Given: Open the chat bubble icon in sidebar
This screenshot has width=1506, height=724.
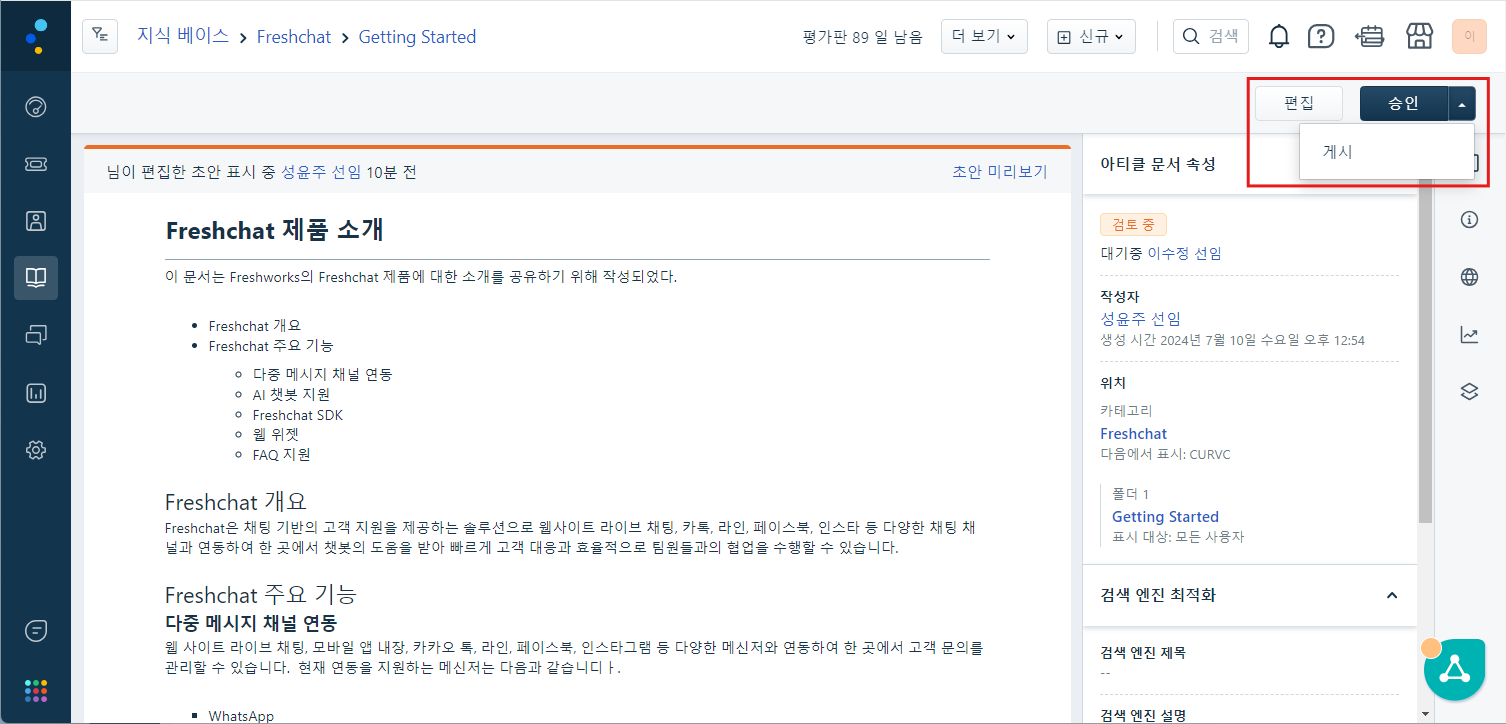Looking at the screenshot, I should point(36,631).
